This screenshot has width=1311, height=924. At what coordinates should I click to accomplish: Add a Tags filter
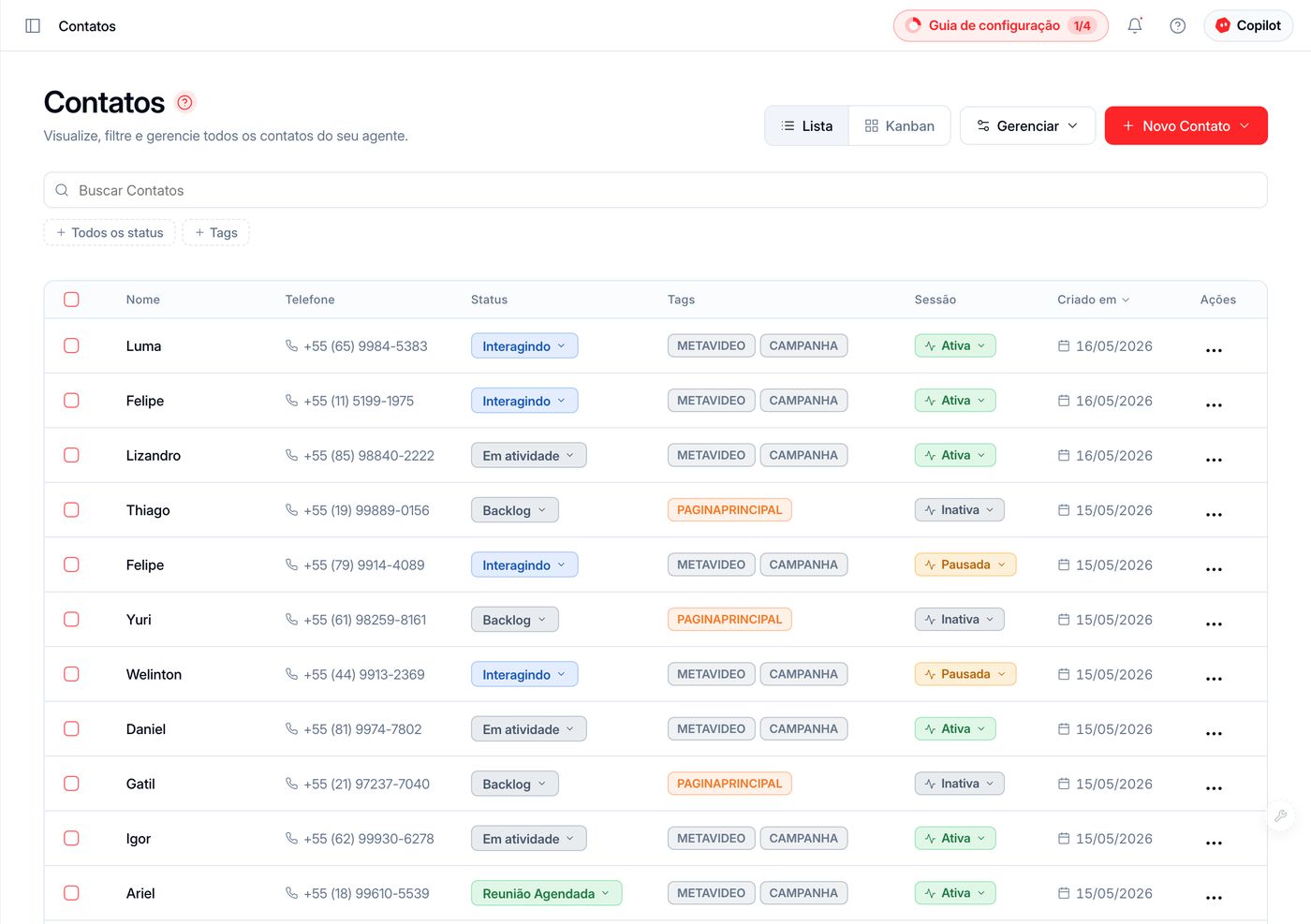click(215, 232)
